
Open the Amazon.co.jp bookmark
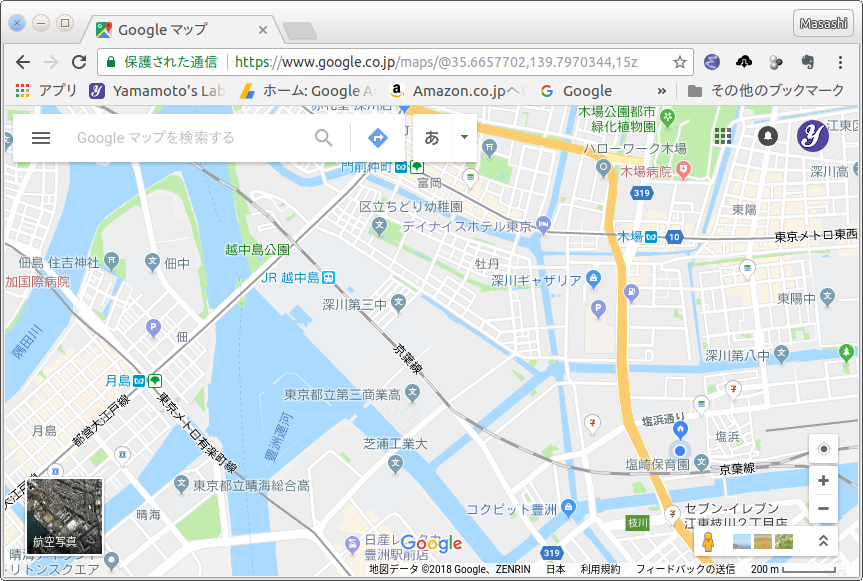(x=458, y=91)
